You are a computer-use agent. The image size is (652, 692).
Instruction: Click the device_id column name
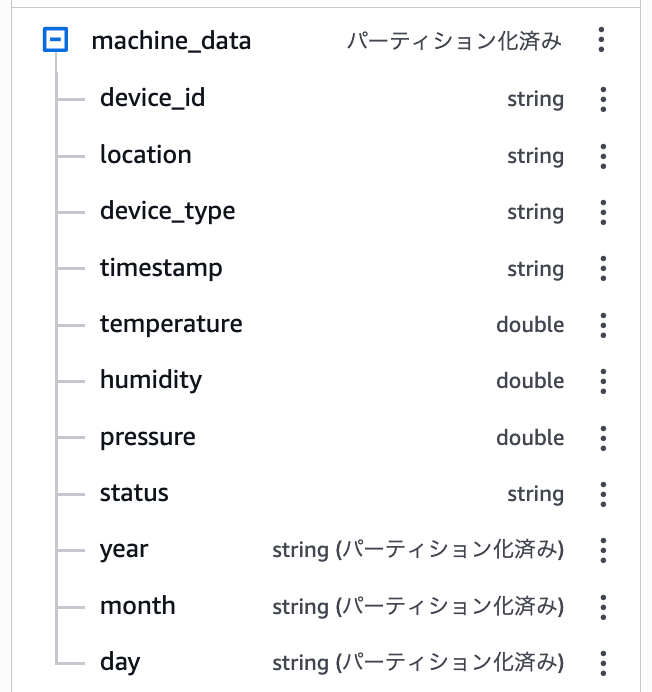pos(152,98)
